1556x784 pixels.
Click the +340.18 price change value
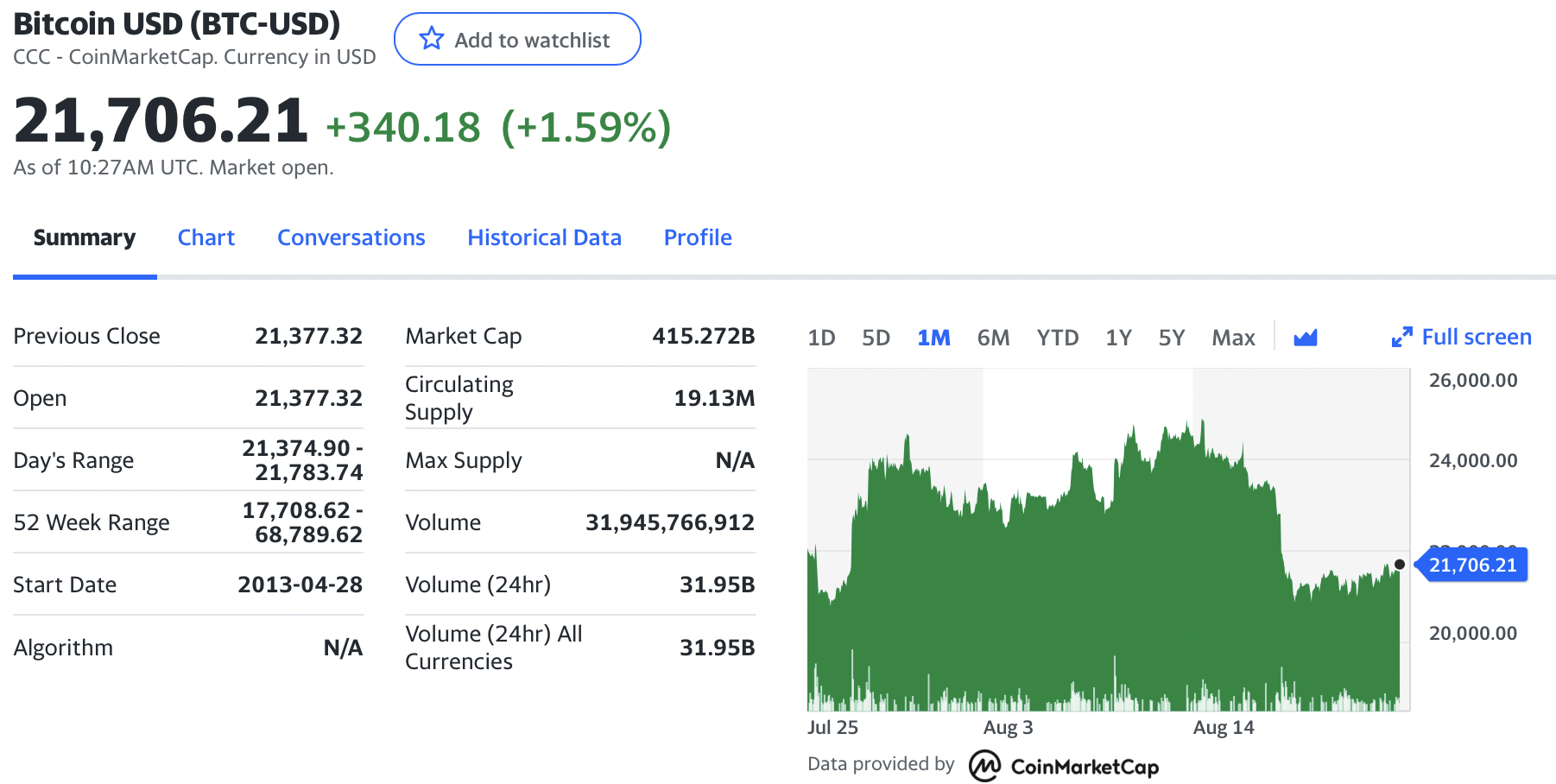(403, 128)
